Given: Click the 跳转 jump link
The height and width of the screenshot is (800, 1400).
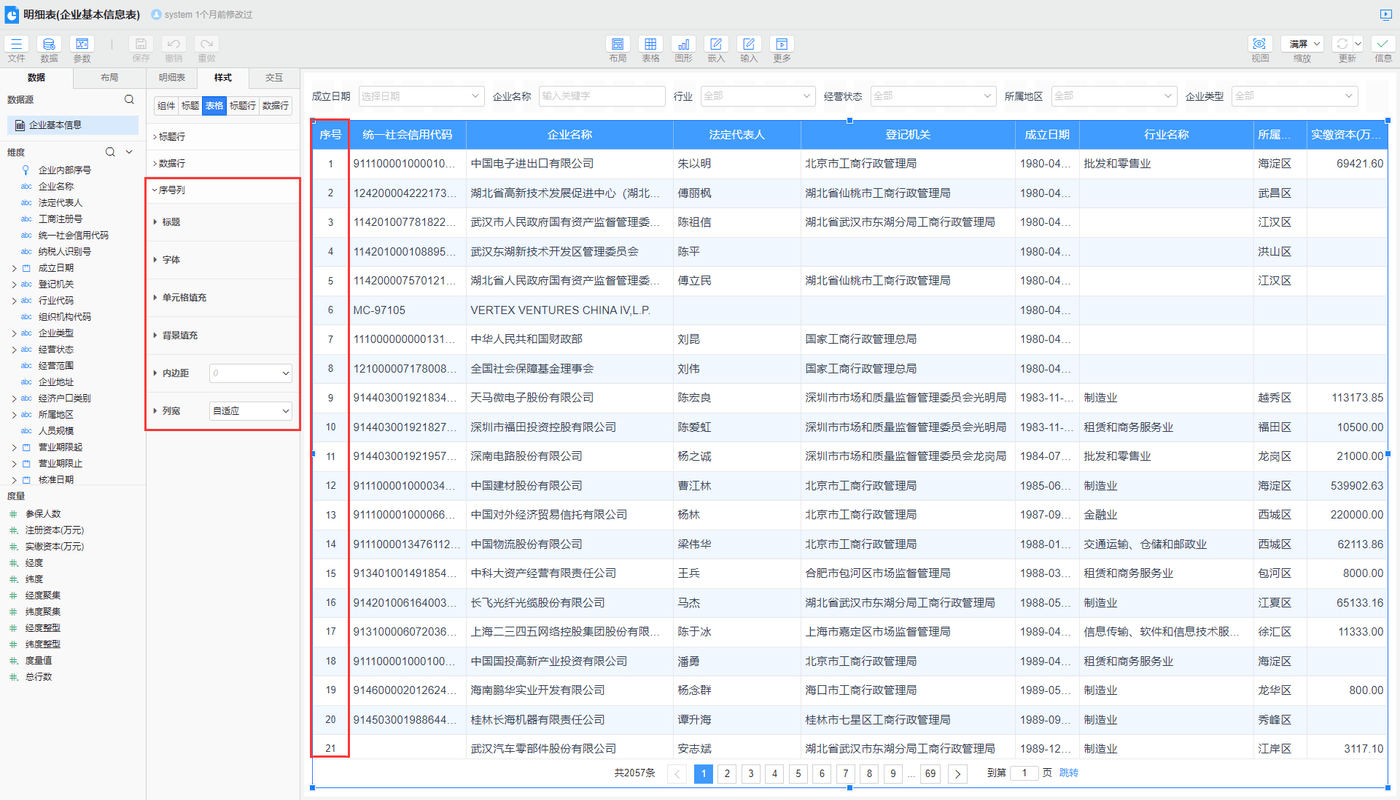Looking at the screenshot, I should (x=1069, y=773).
